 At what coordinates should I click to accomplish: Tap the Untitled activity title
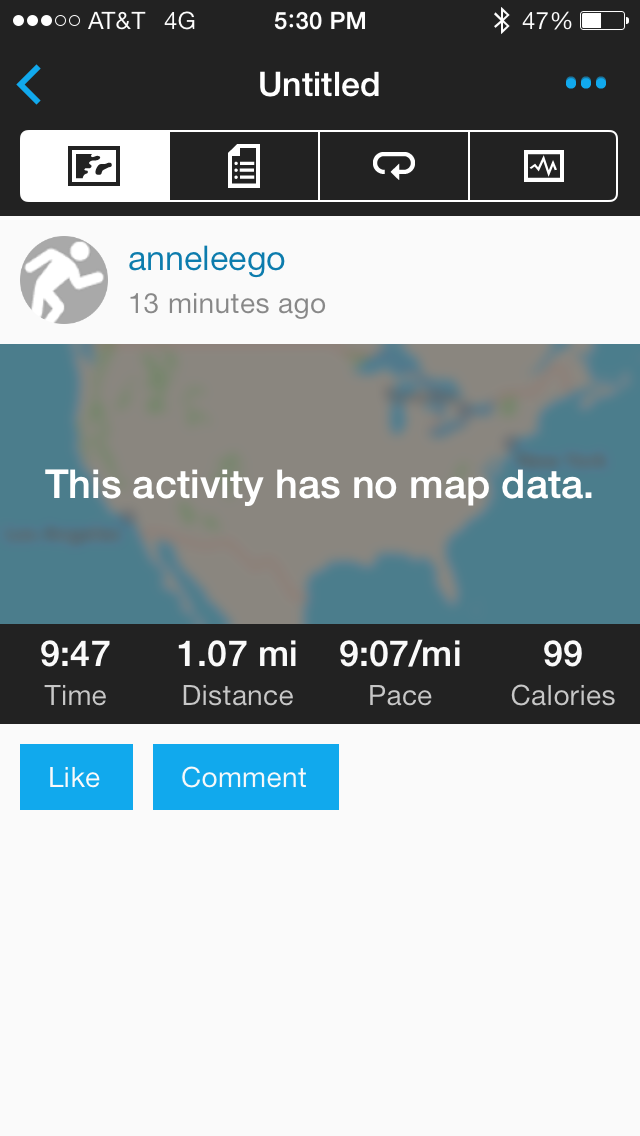(x=319, y=84)
